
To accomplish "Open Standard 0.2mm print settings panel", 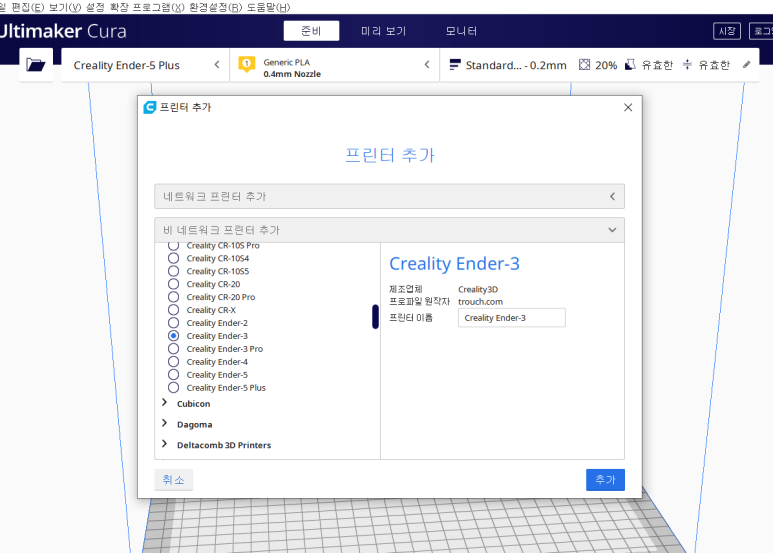I will pos(599,65).
